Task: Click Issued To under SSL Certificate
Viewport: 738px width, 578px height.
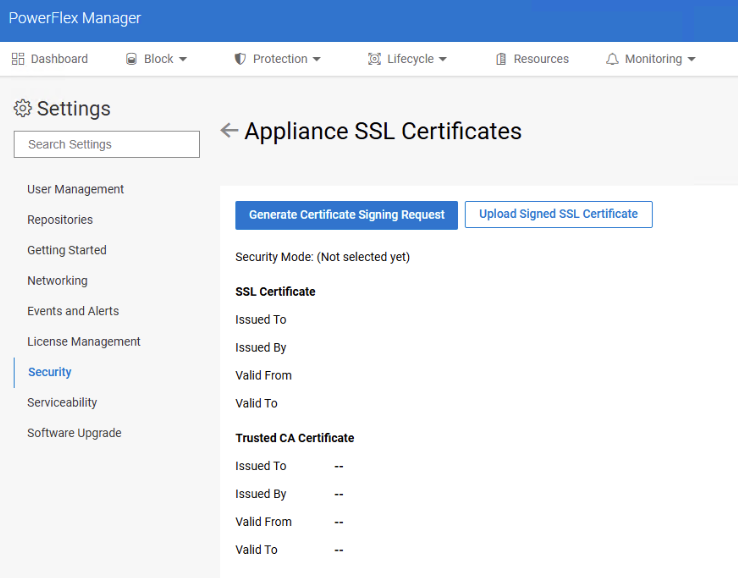Action: tap(261, 320)
